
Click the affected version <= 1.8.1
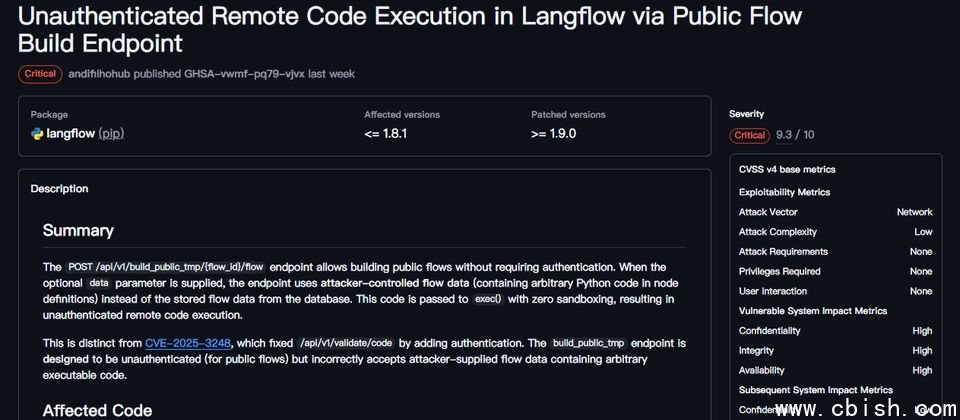tap(386, 133)
